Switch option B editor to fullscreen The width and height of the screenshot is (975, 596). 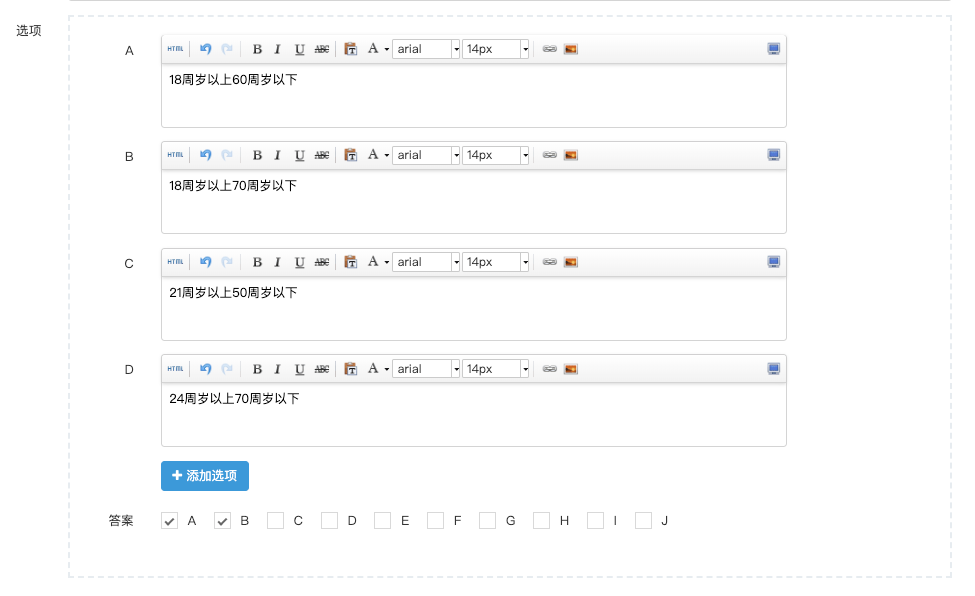click(774, 156)
